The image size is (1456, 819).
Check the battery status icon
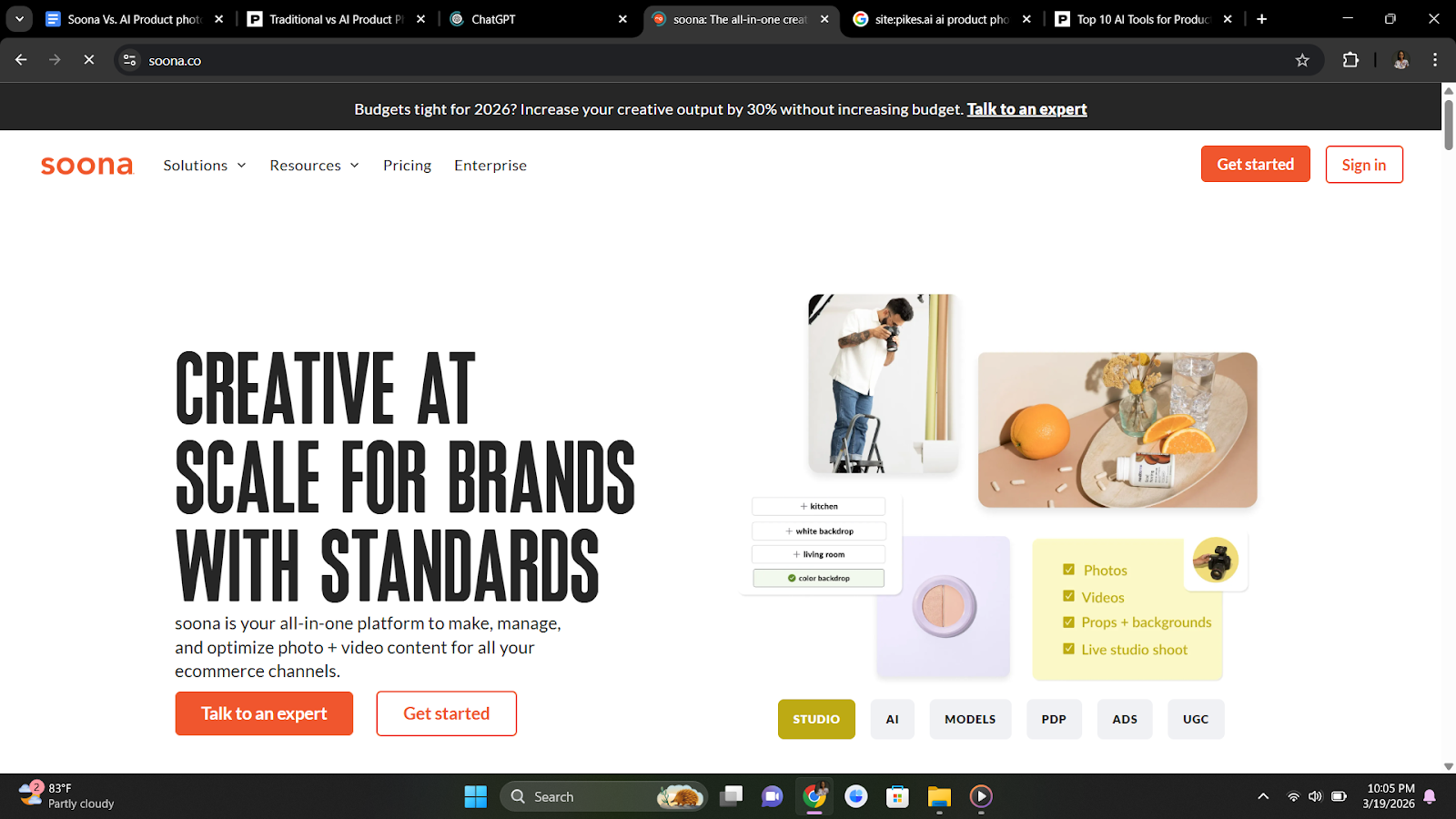[x=1339, y=796]
